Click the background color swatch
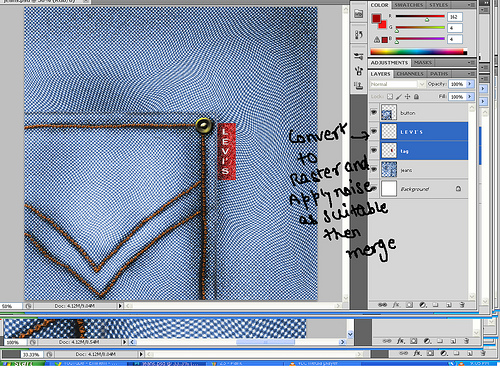 [x=383, y=25]
